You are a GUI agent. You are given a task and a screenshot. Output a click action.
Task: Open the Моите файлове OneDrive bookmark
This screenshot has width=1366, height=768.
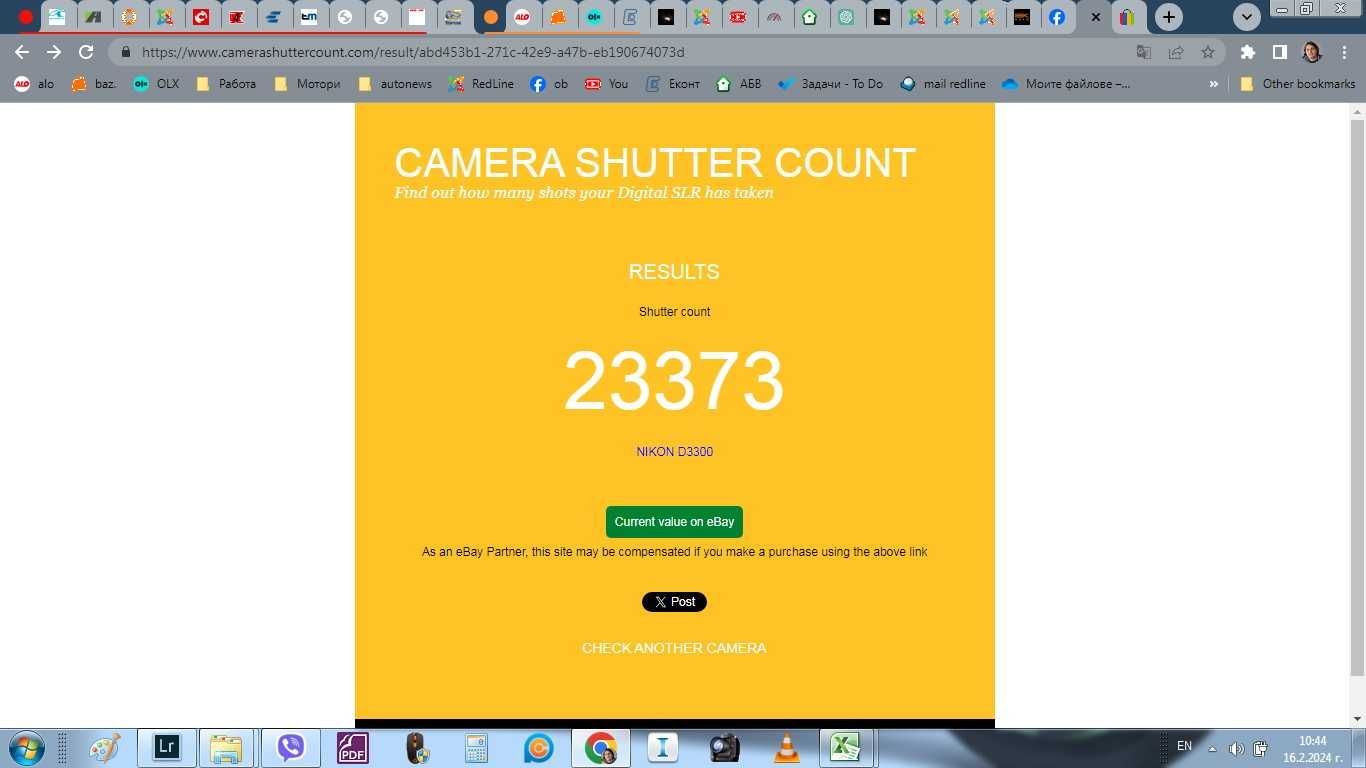point(1066,84)
